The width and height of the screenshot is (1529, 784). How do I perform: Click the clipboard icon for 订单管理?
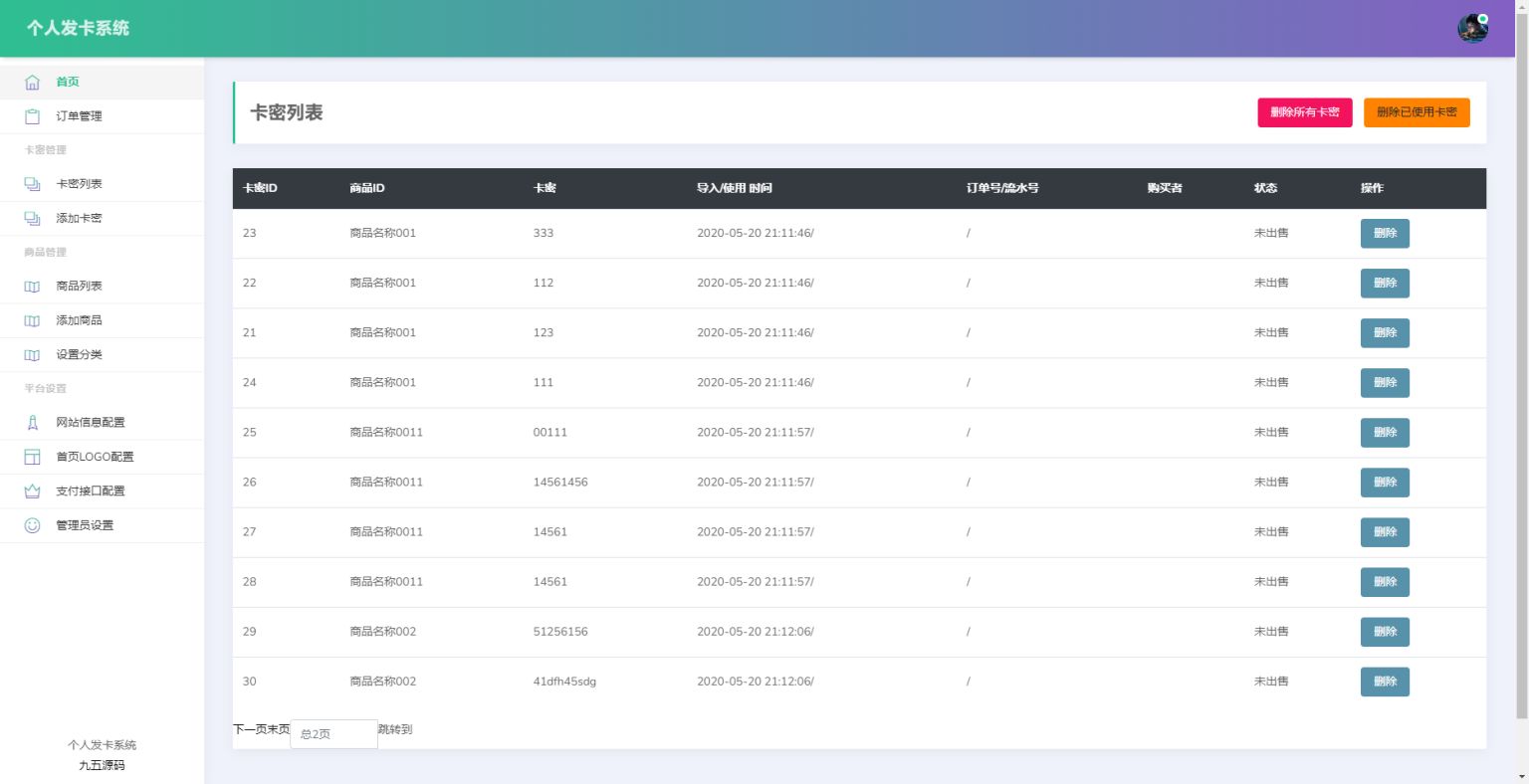(32, 116)
